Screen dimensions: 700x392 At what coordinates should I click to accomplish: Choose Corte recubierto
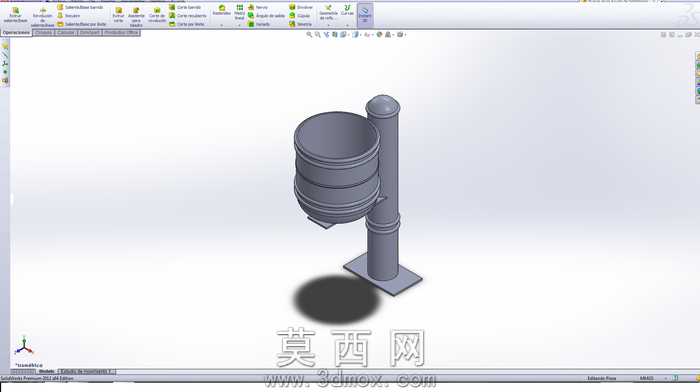tap(188, 16)
